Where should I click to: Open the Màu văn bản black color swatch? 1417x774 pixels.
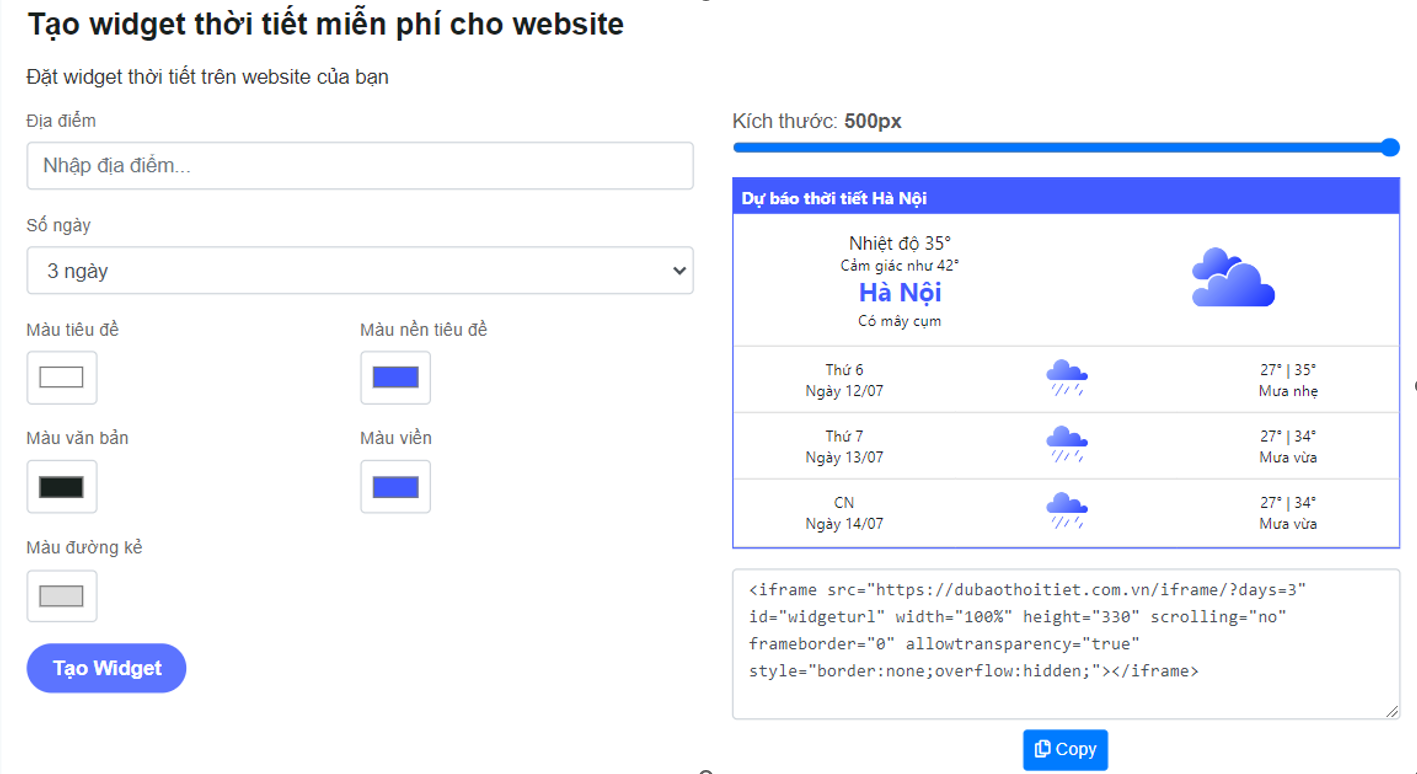click(62, 487)
